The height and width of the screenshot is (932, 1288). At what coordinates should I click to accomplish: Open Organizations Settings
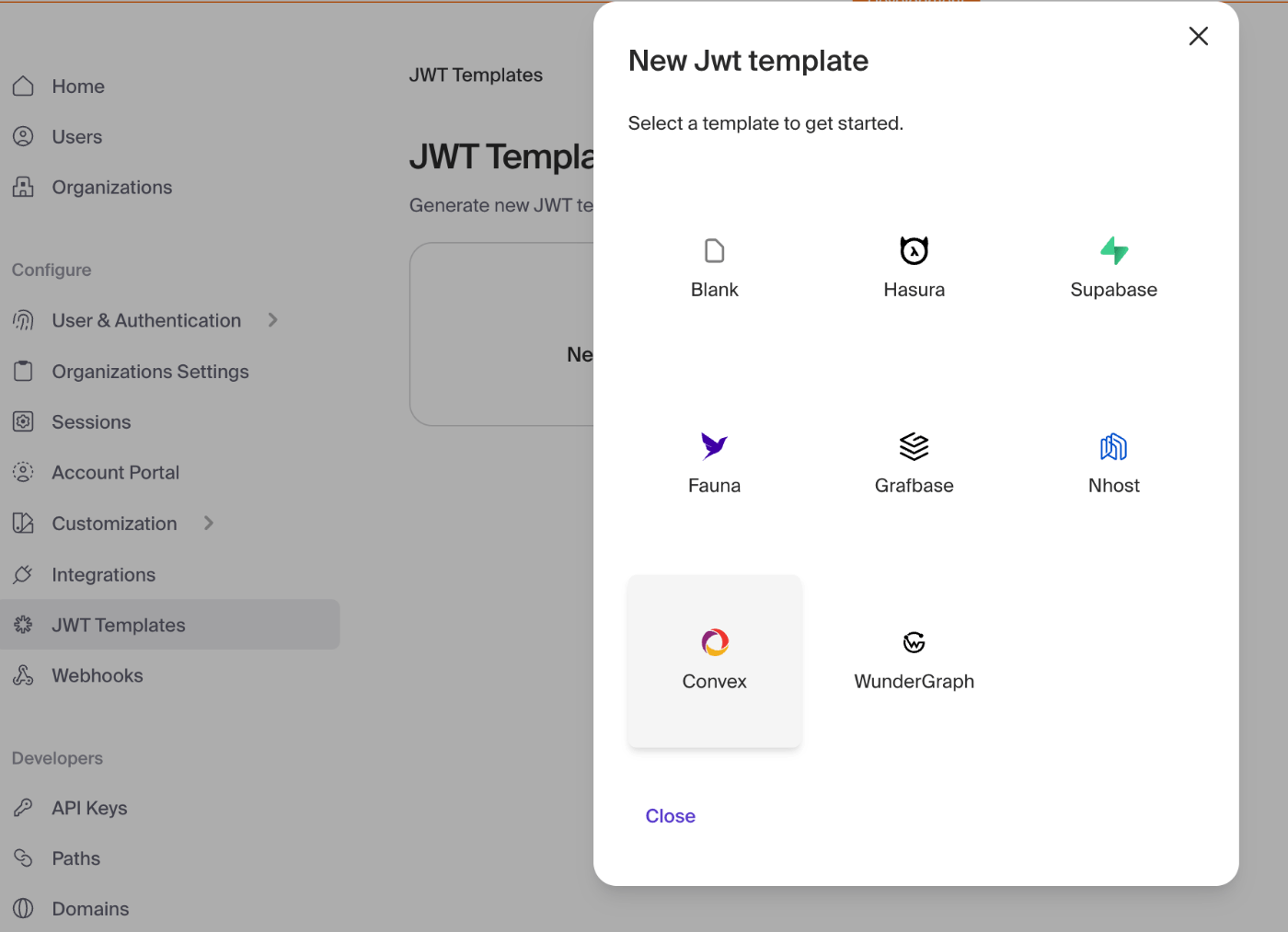point(151,372)
